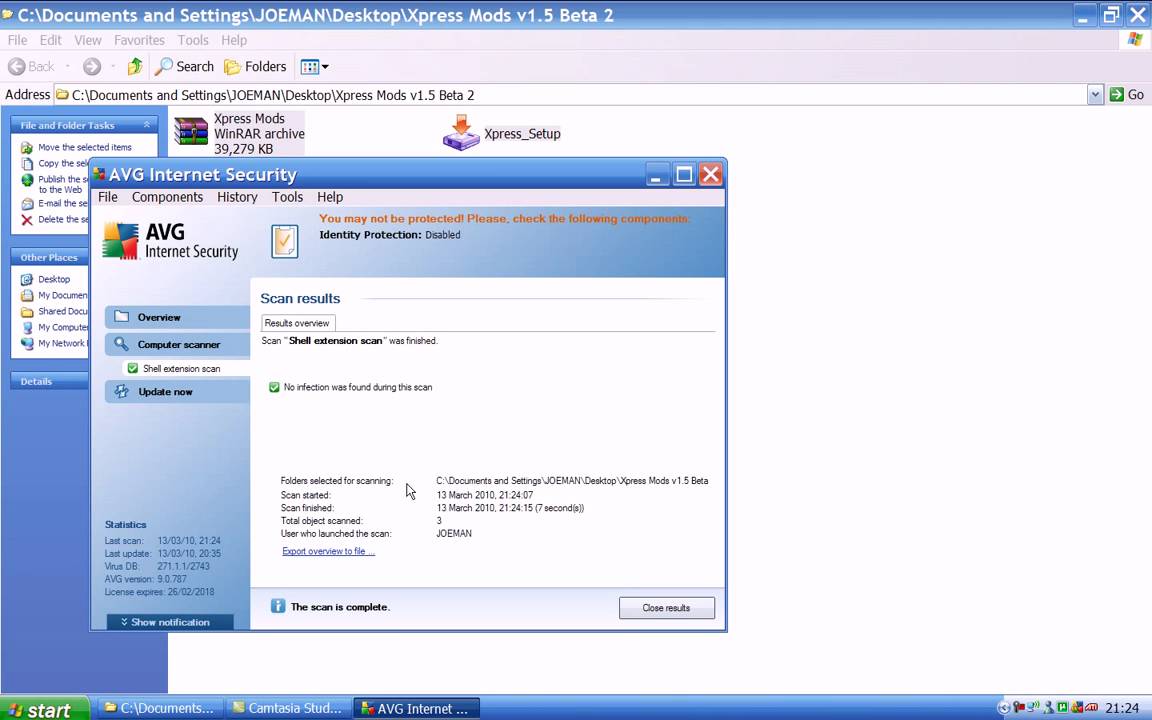Click green checkmark beside No infection found
Screen dimensions: 1152x720
274,387
